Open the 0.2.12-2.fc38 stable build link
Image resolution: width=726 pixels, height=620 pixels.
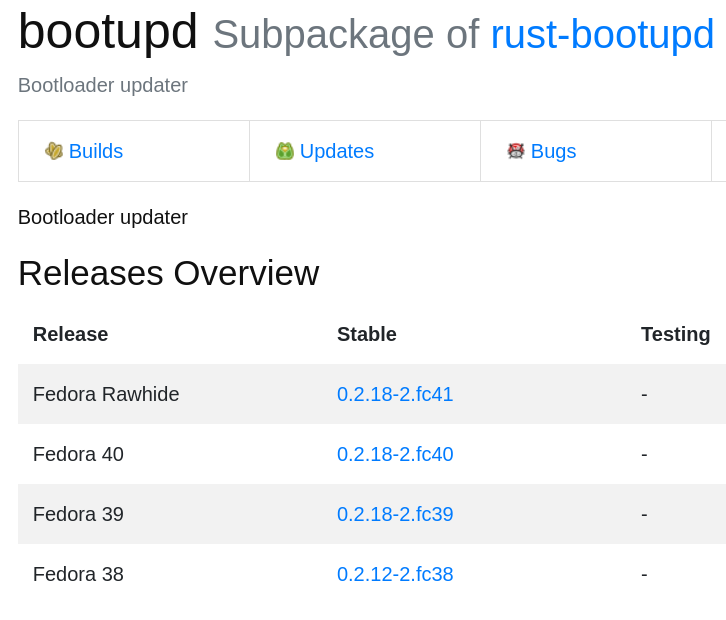coord(395,574)
